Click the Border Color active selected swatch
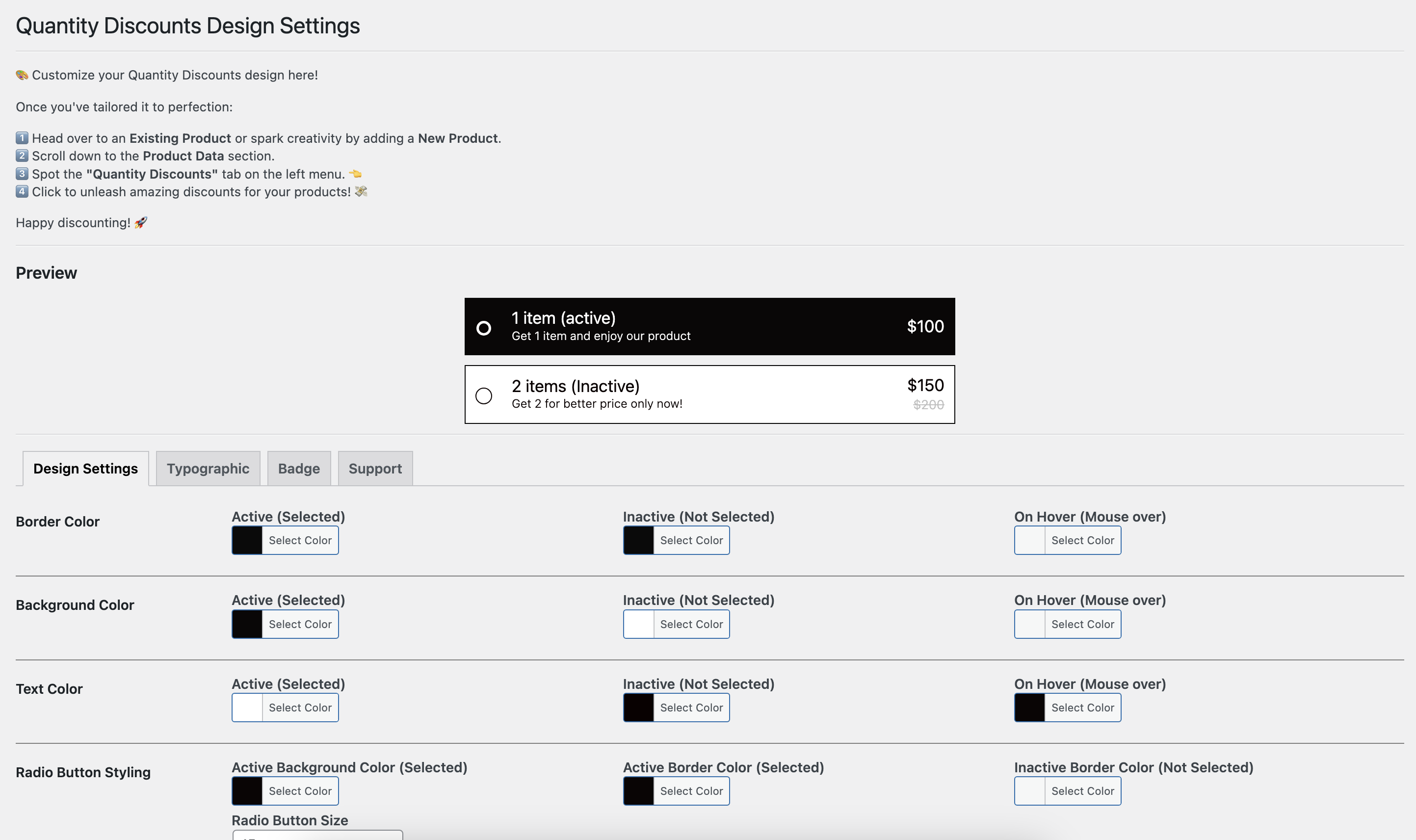 (x=246, y=540)
